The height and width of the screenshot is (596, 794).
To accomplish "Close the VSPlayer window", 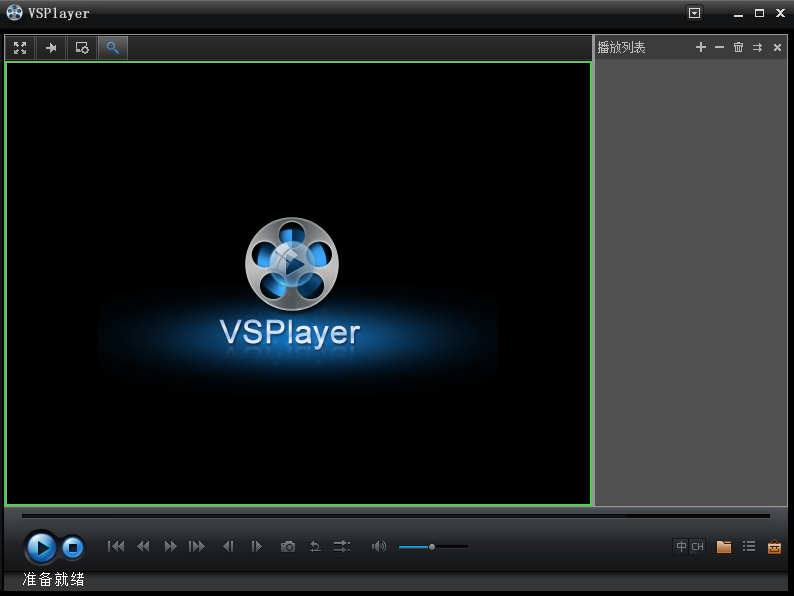I will pyautogui.click(x=780, y=13).
